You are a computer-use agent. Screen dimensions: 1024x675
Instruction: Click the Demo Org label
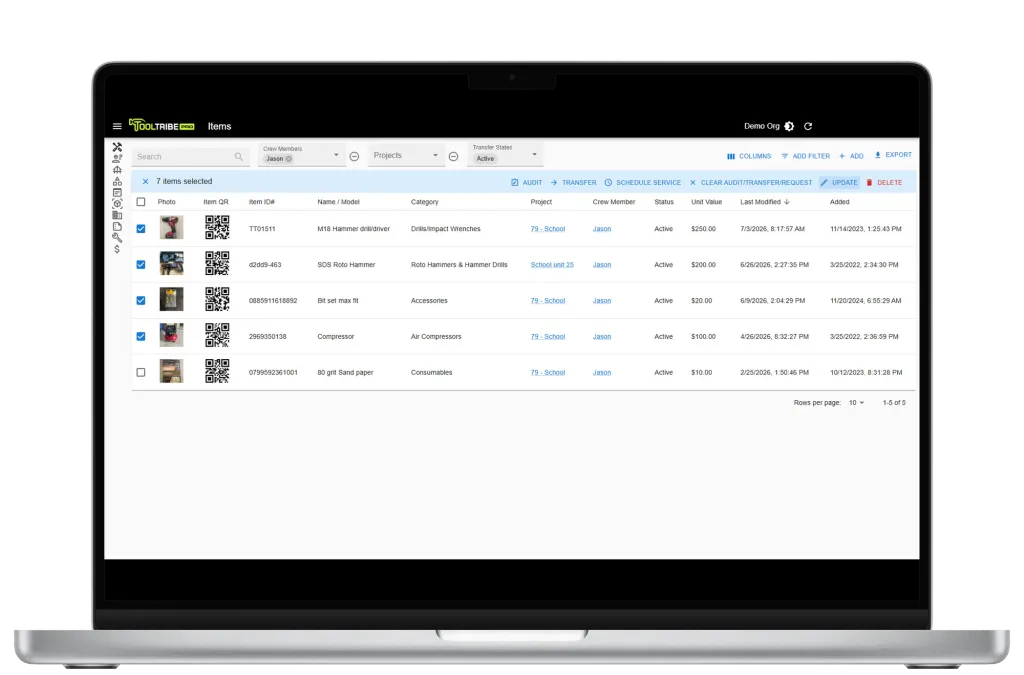(x=761, y=127)
